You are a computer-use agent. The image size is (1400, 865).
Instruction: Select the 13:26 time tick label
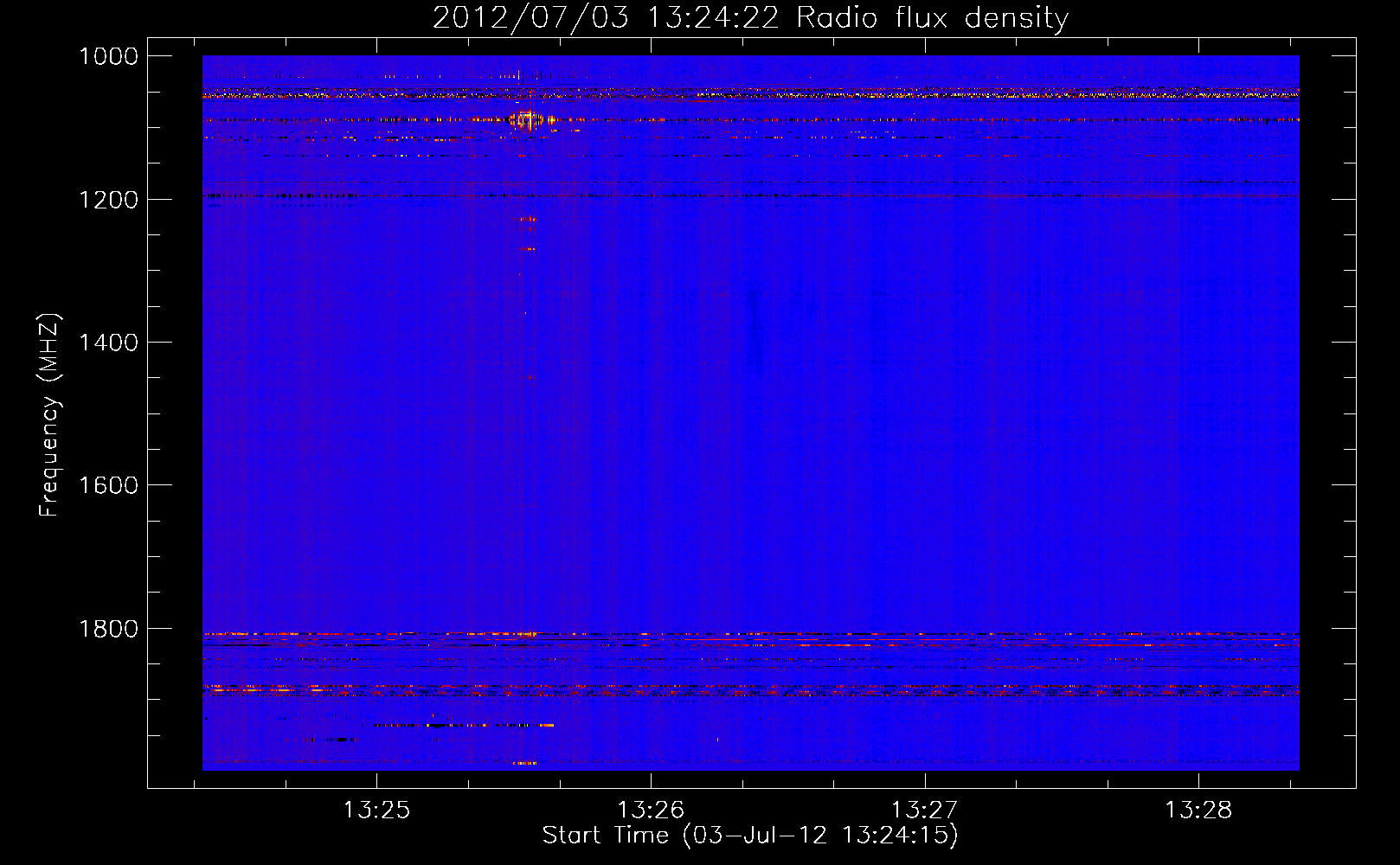click(x=651, y=811)
